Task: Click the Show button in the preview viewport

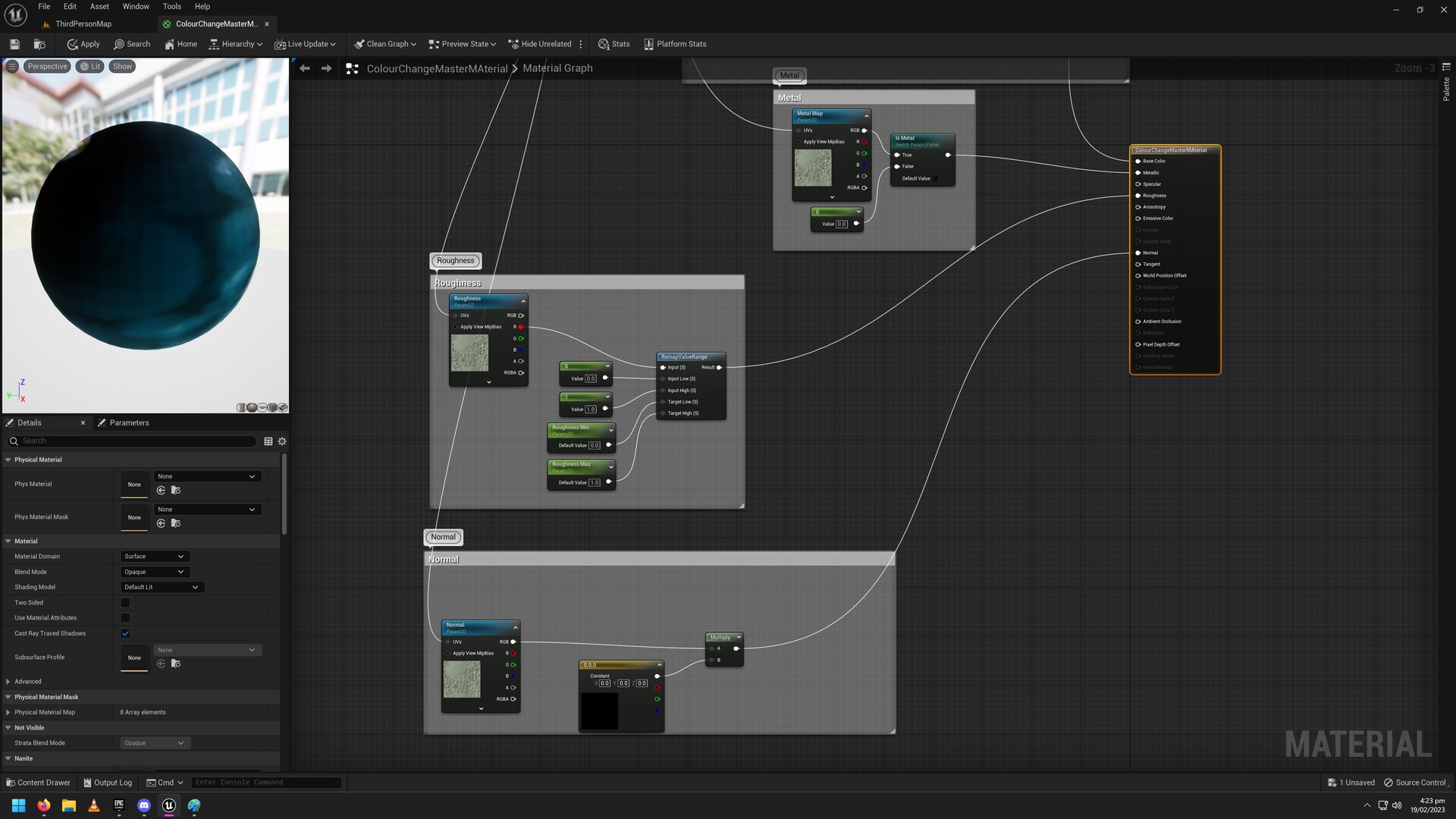Action: 122,66
